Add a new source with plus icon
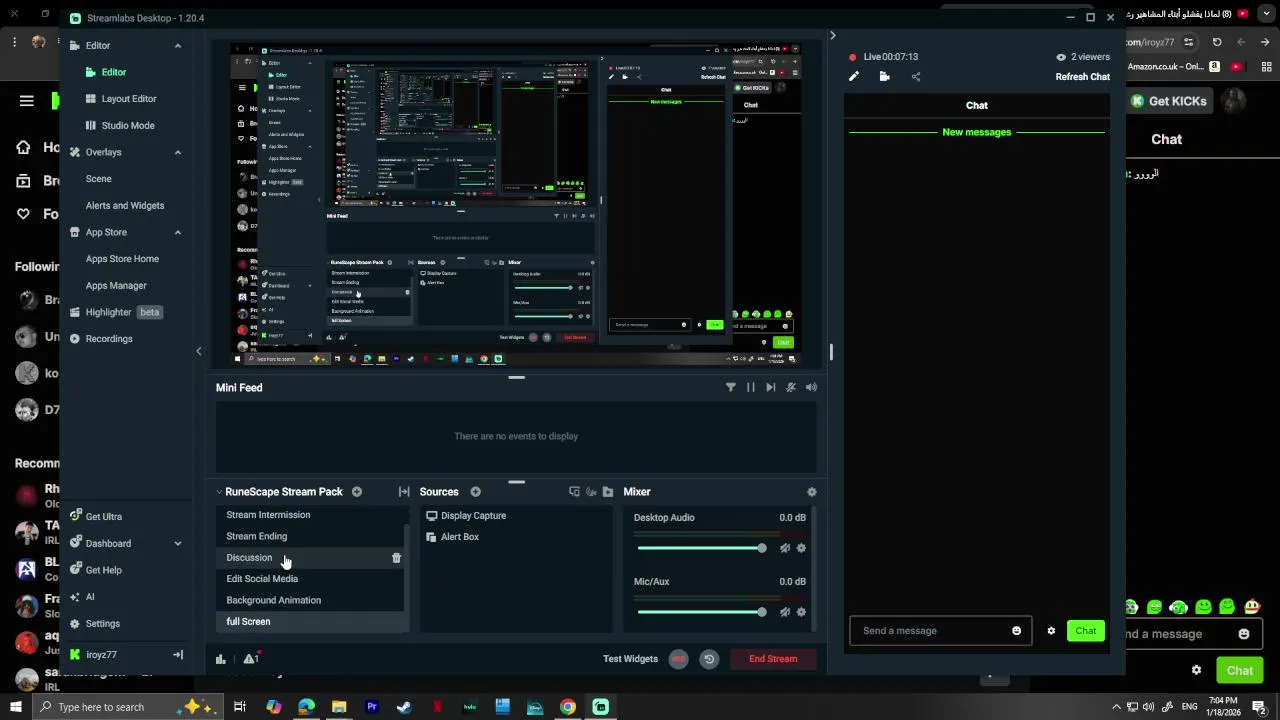This screenshot has height=720, width=1280. [x=476, y=492]
